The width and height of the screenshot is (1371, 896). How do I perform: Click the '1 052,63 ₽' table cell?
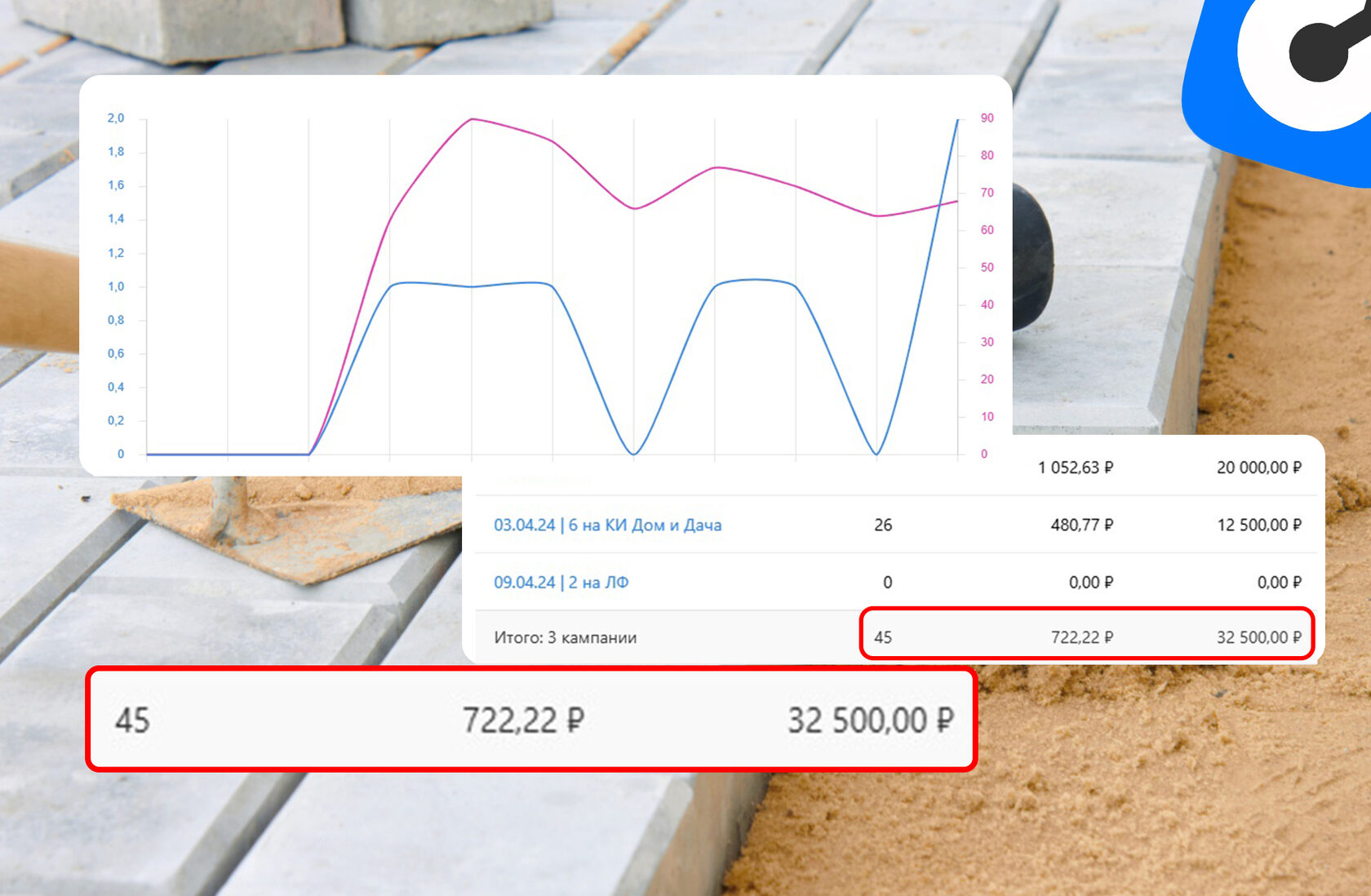pyautogui.click(x=1075, y=468)
